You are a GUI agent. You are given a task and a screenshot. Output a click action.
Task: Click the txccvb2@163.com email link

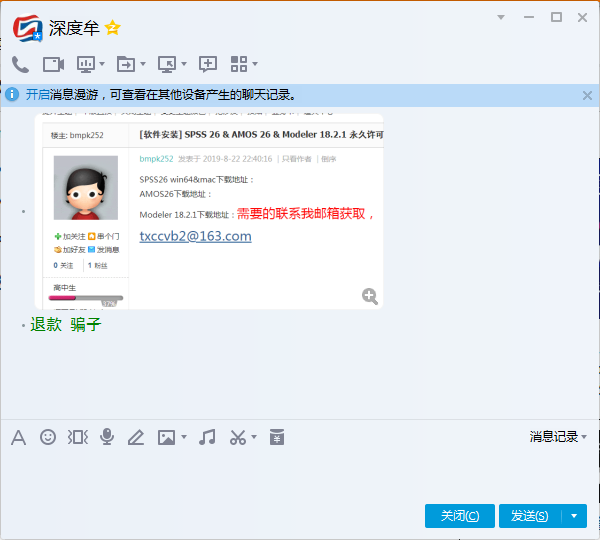pyautogui.click(x=195, y=236)
